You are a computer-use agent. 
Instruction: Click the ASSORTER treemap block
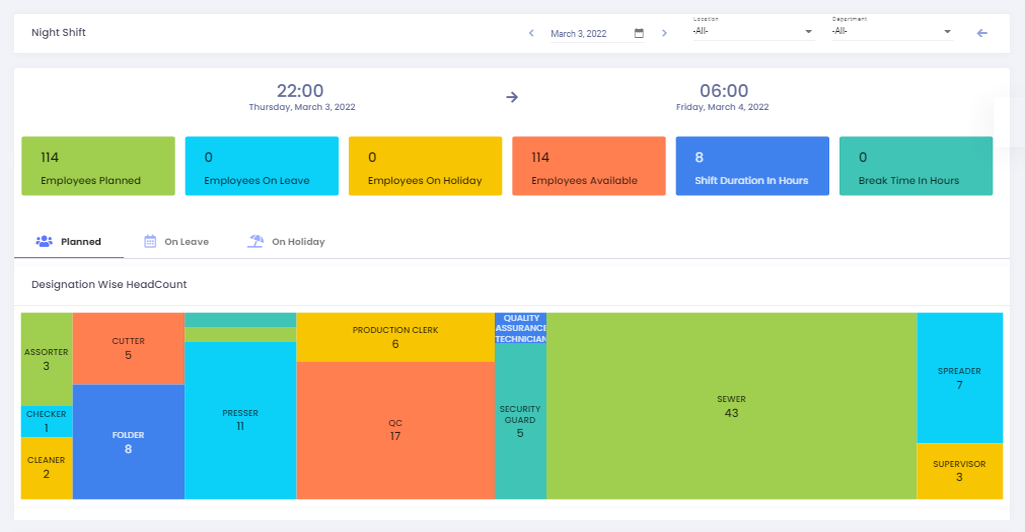pos(46,359)
